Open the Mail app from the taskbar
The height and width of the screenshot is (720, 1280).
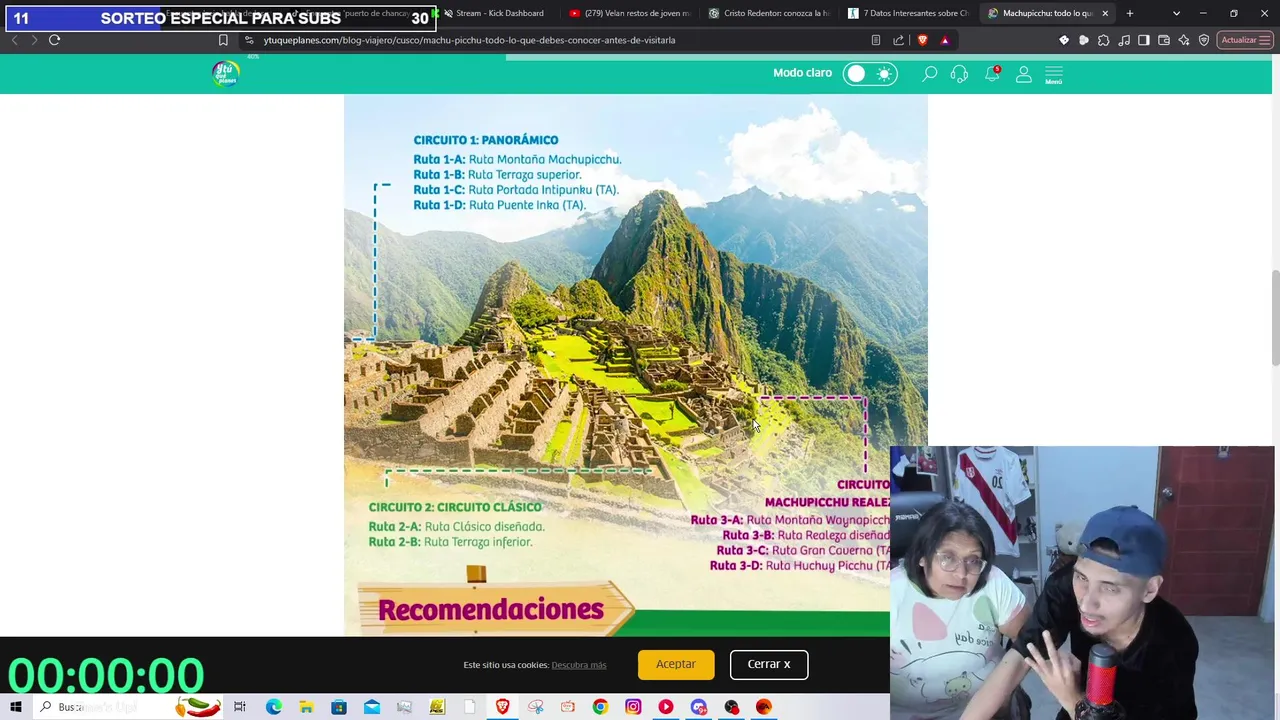click(372, 707)
